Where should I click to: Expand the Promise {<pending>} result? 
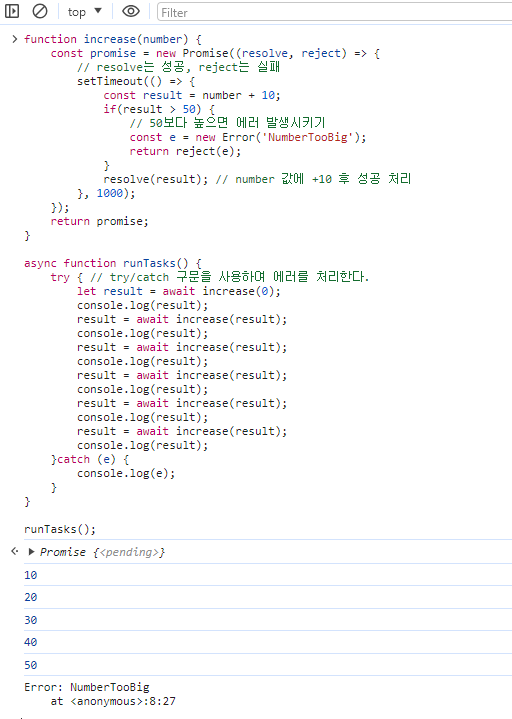point(32,552)
